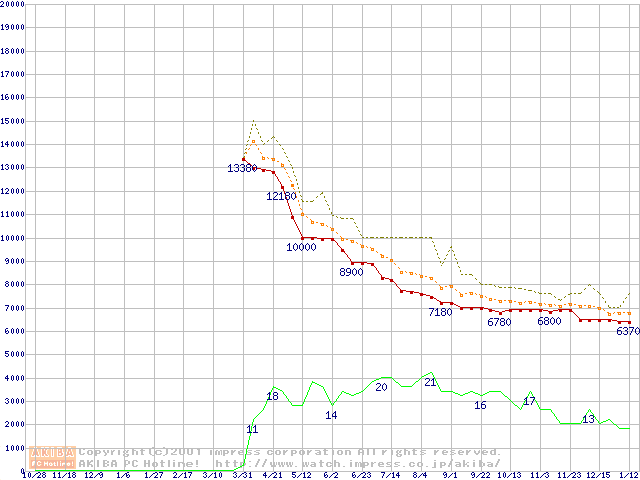Viewport: 640px width, 480px height.
Task: Select the 6800 price data label
Action: point(549,322)
